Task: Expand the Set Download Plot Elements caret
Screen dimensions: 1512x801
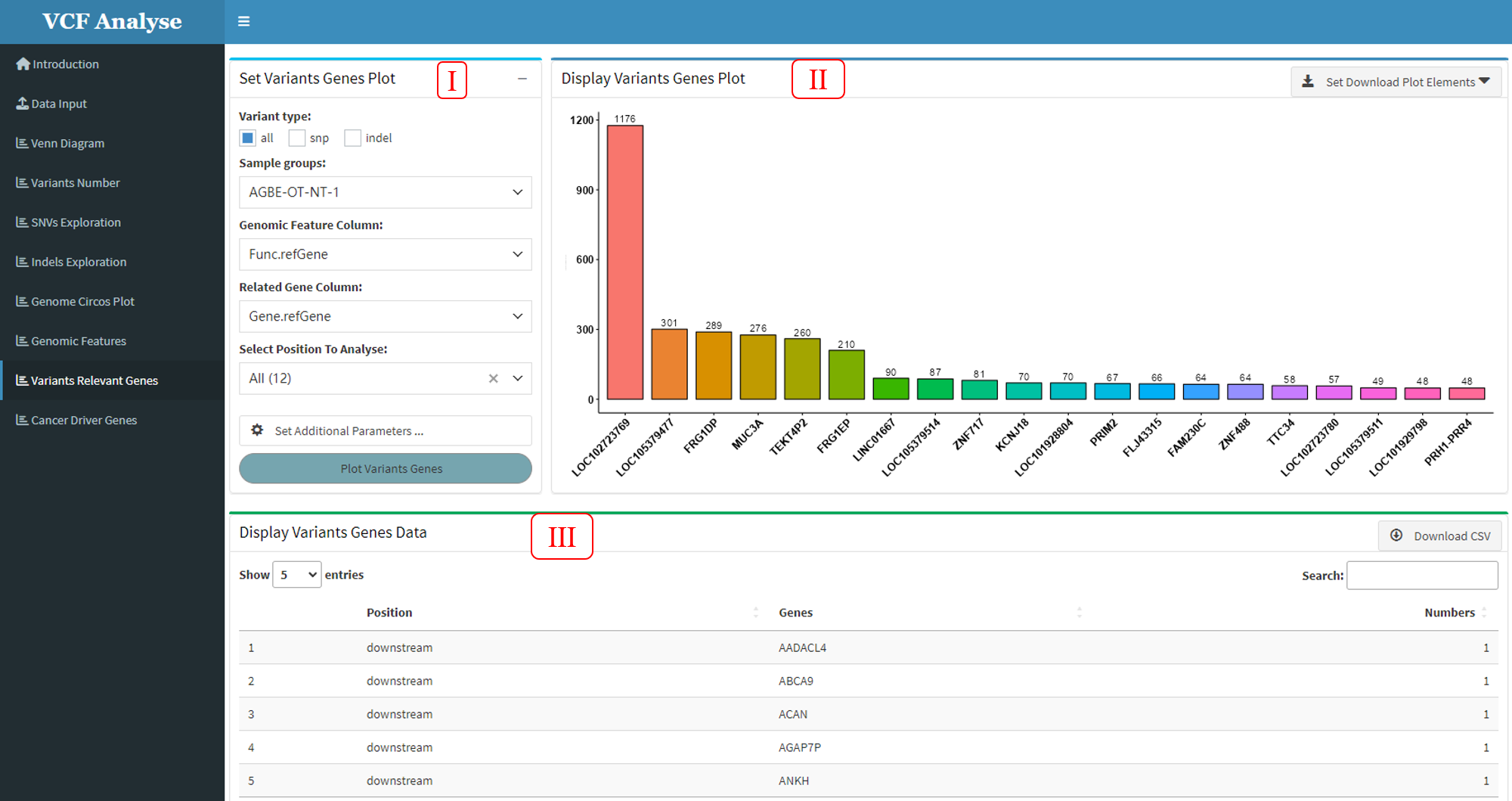Action: tap(1485, 81)
